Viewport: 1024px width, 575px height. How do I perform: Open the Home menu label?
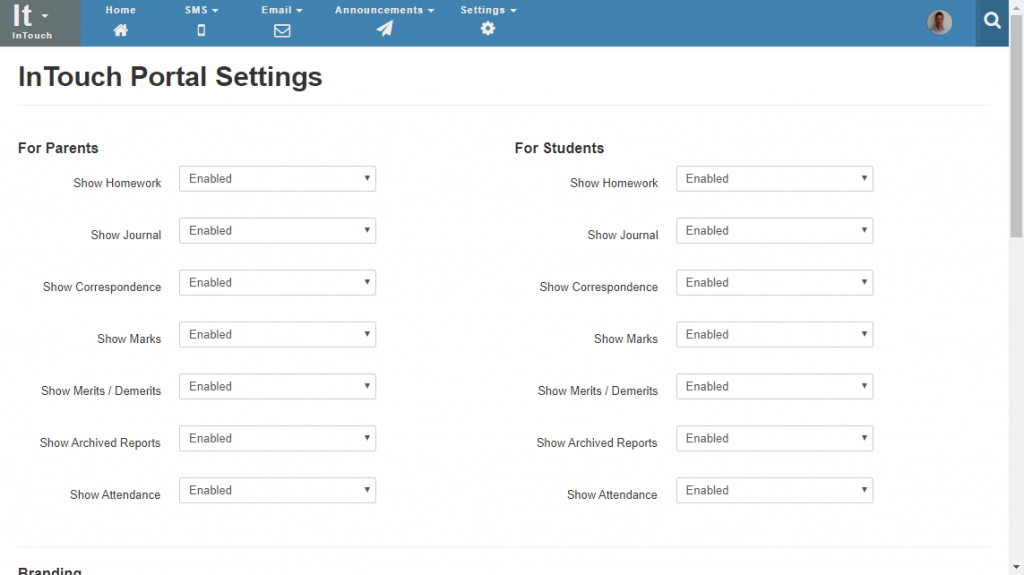[x=121, y=10]
